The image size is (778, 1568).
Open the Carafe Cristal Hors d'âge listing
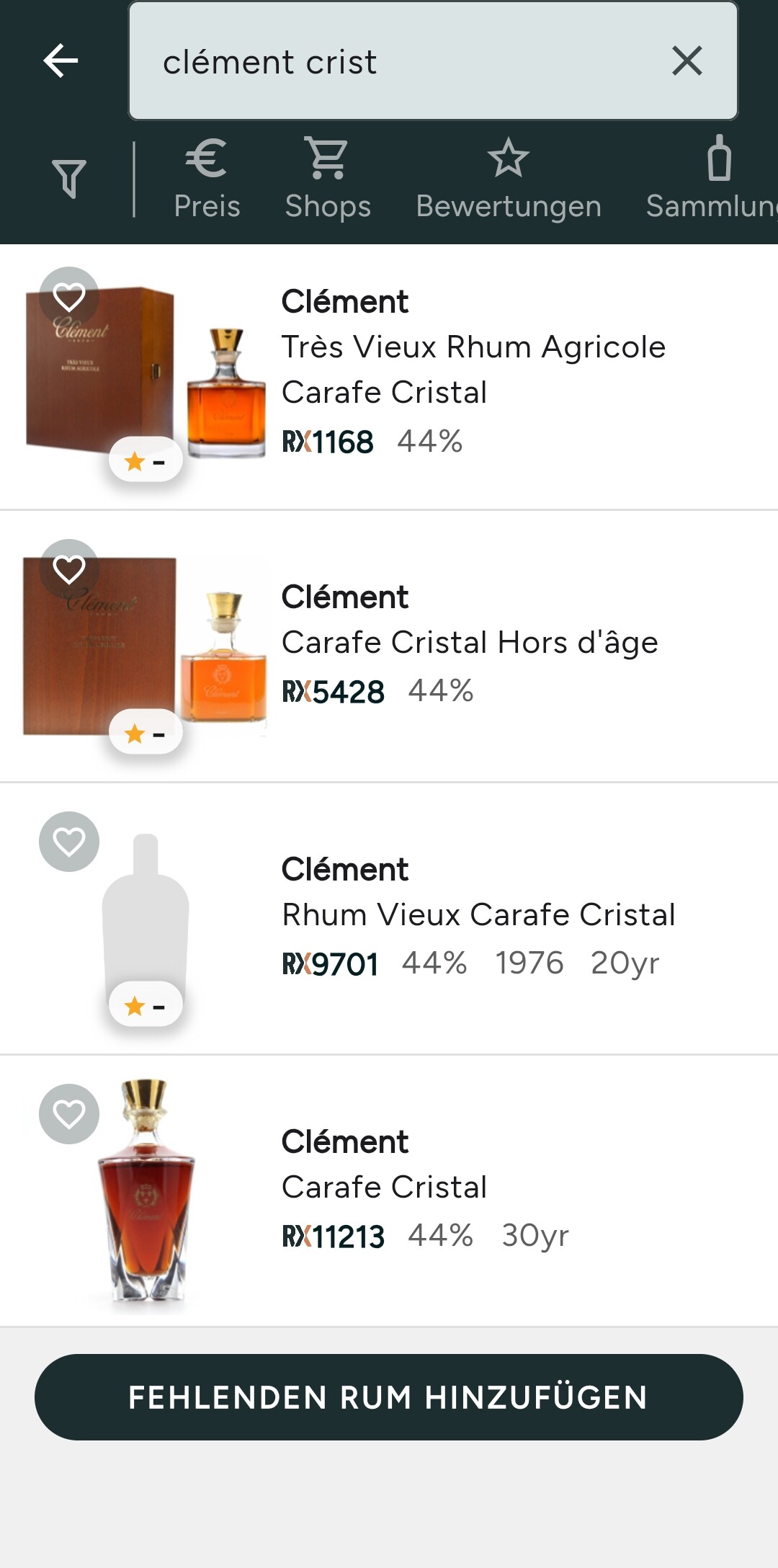point(470,643)
